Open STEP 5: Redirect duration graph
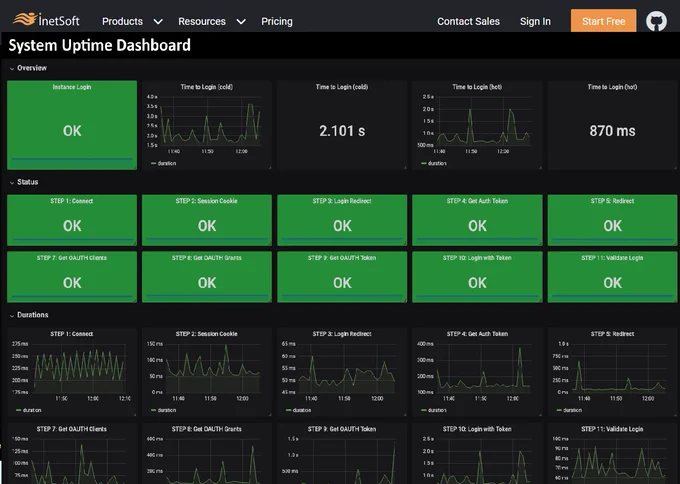This screenshot has height=484, width=680. click(612, 372)
